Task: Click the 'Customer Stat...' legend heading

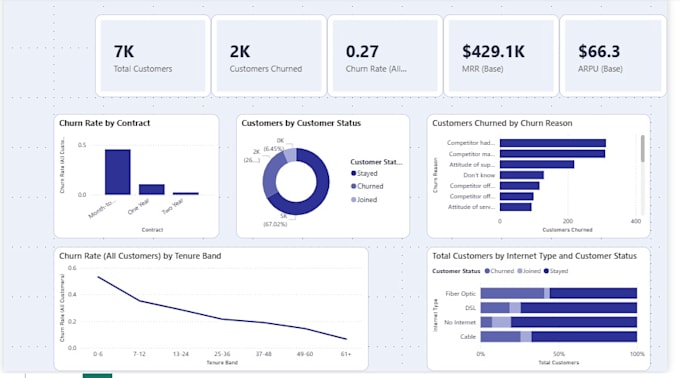Action: (376, 162)
